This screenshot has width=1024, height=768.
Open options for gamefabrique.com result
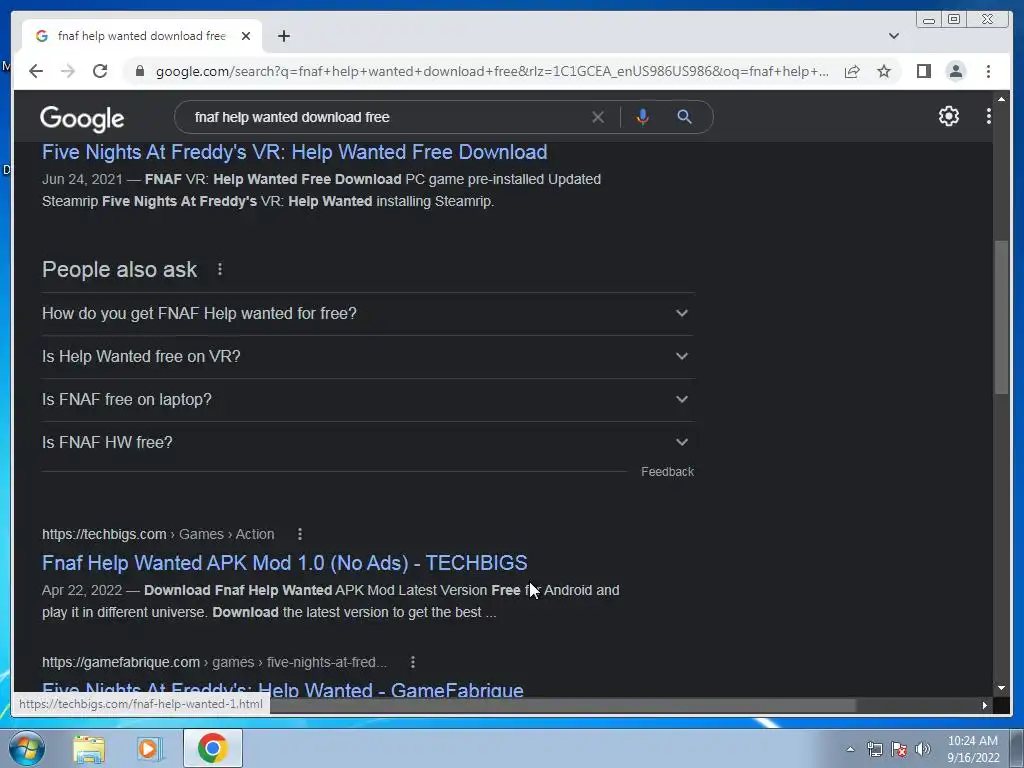click(413, 662)
